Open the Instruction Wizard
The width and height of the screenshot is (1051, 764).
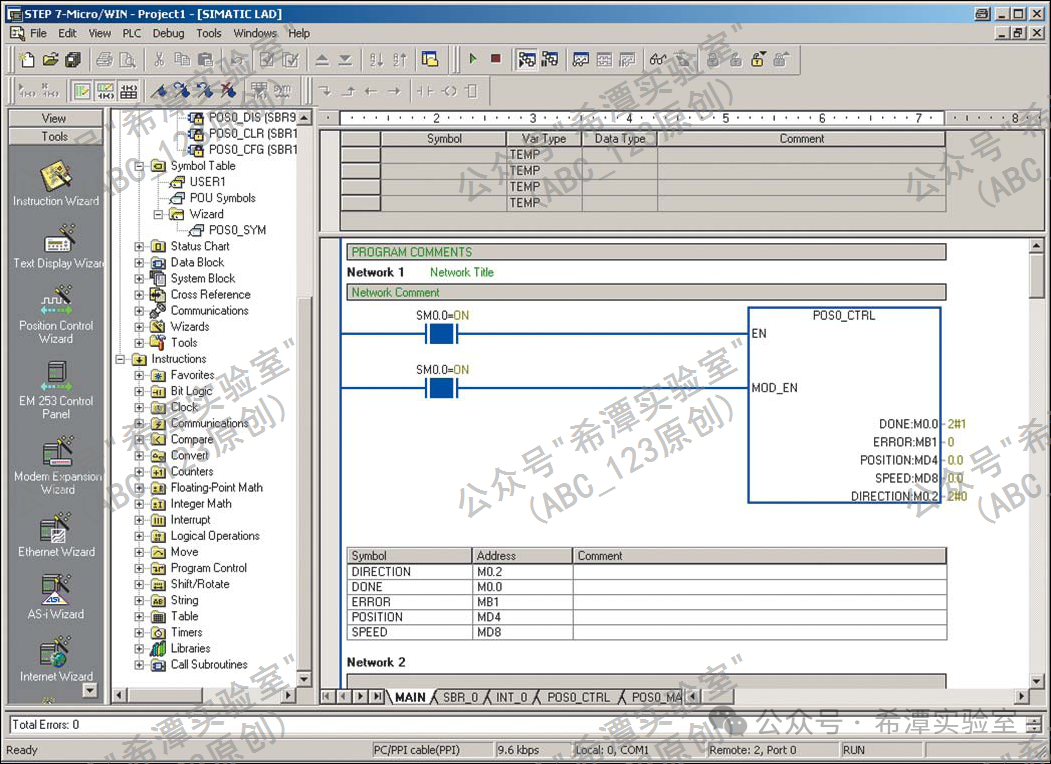[x=56, y=184]
